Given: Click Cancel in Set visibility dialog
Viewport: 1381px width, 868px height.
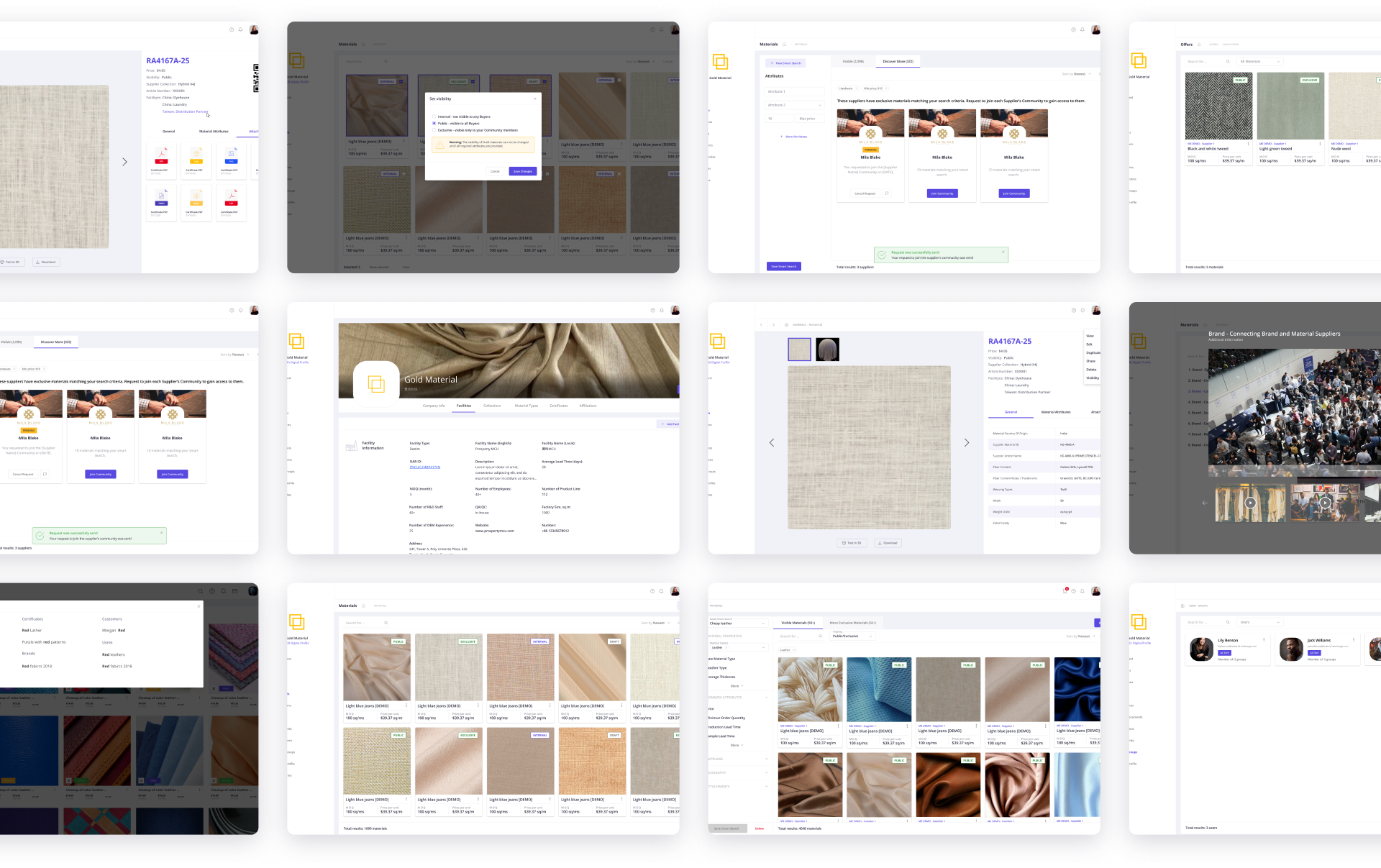Looking at the screenshot, I should (x=495, y=171).
